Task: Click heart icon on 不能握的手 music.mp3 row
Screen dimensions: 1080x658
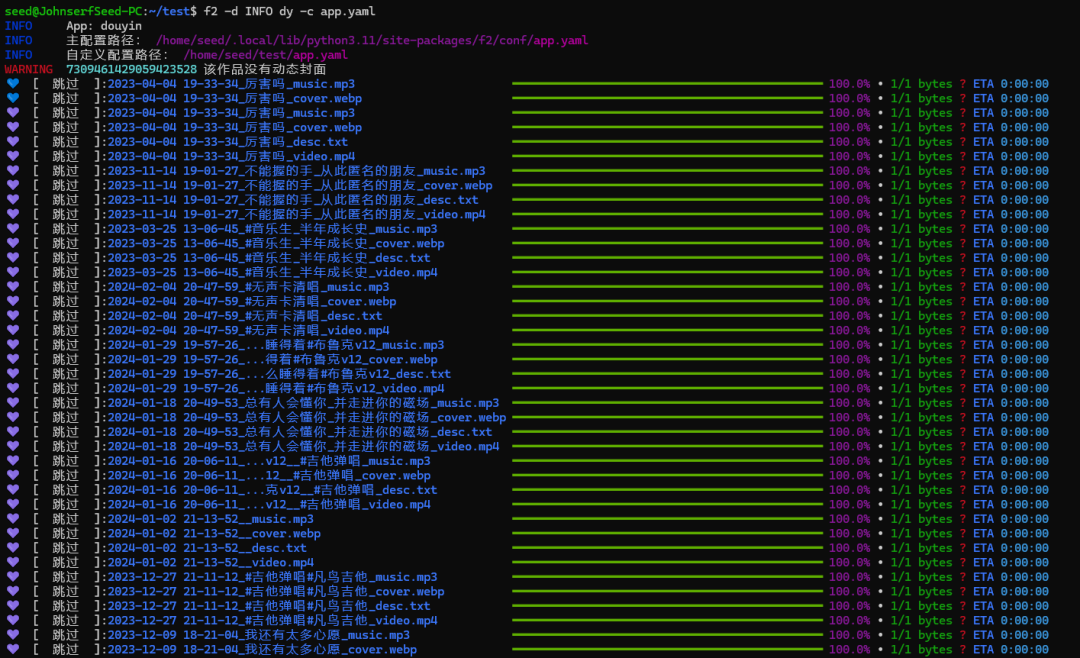Action: [13, 170]
